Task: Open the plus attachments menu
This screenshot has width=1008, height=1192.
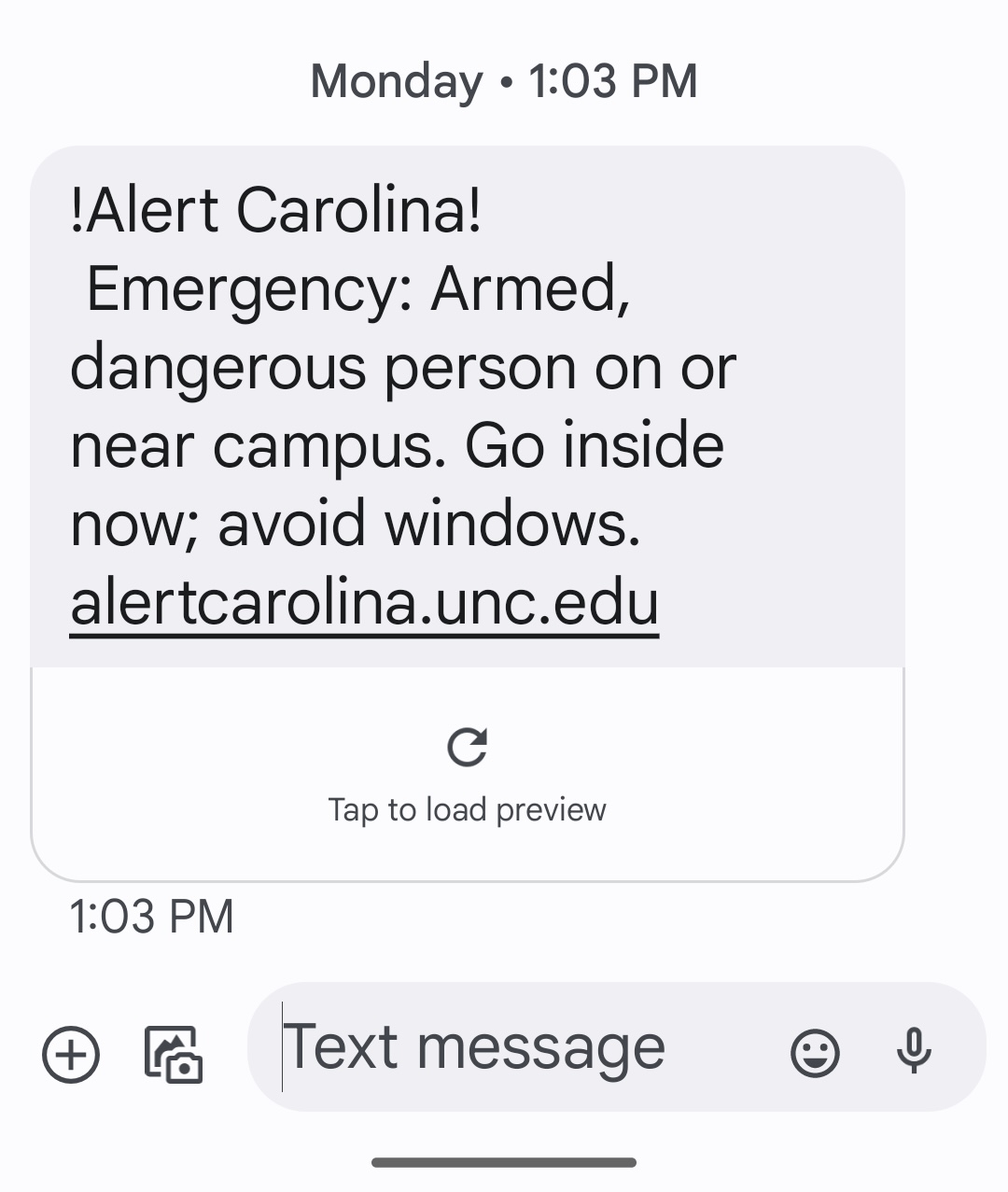Action: tap(71, 1054)
